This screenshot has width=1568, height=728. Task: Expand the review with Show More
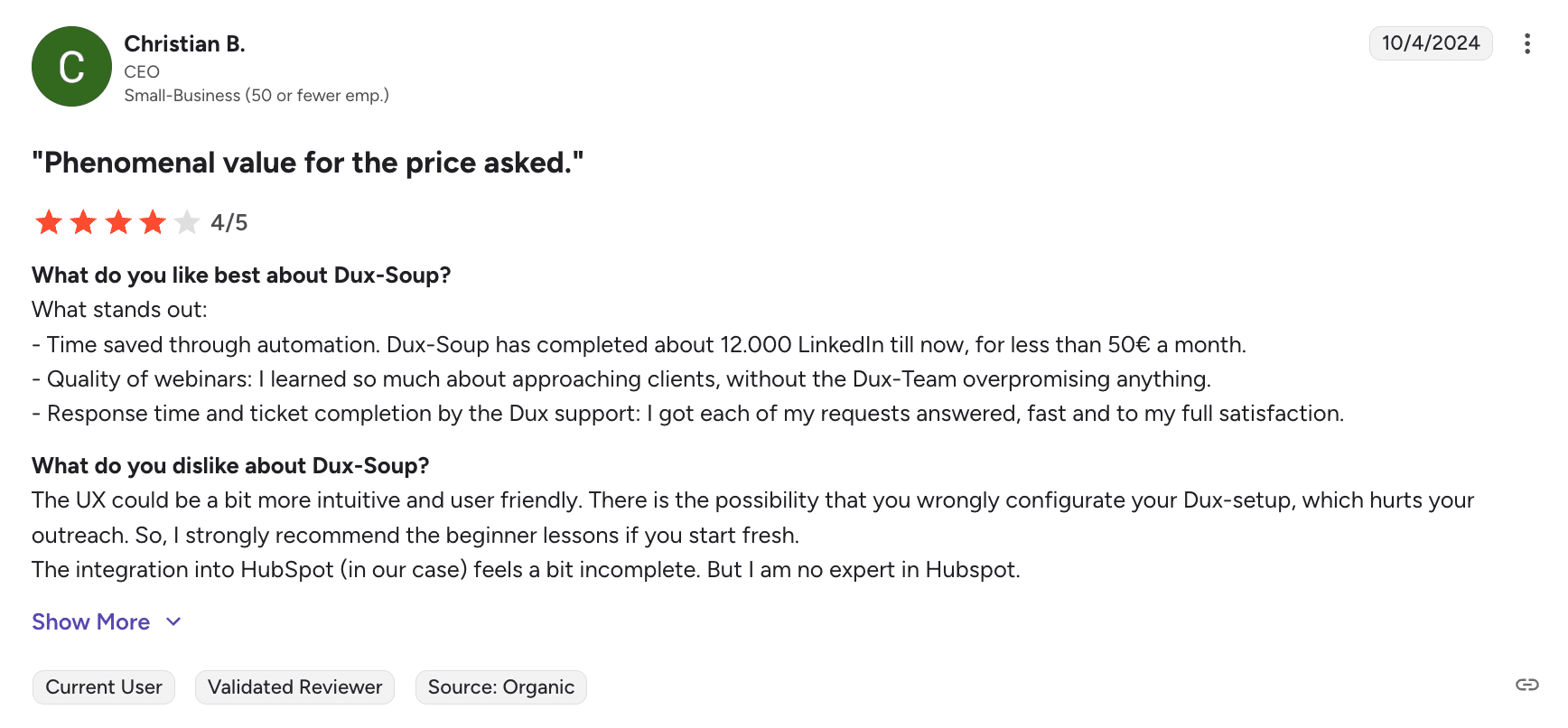[x=91, y=621]
